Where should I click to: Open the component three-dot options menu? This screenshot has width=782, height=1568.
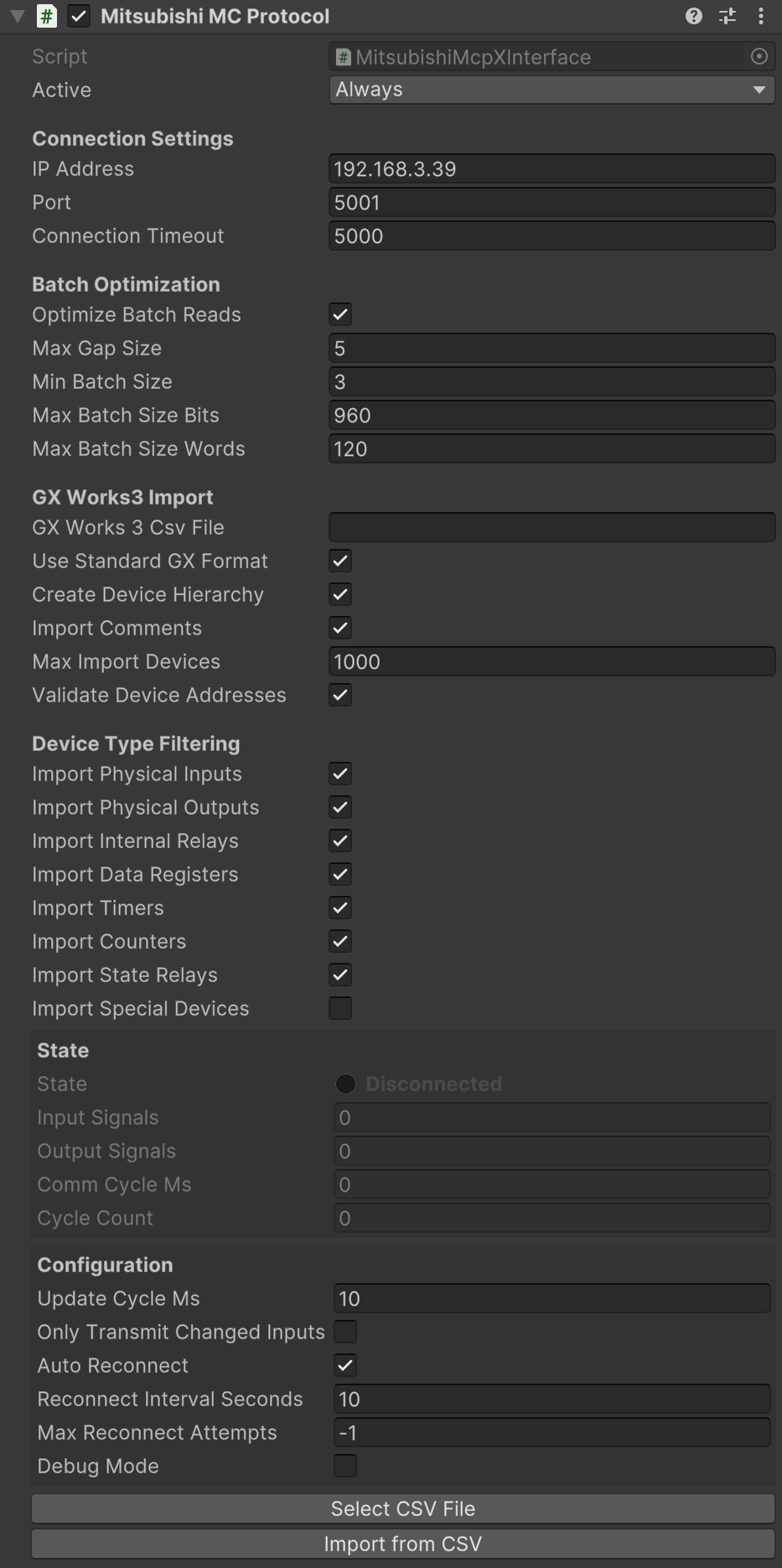click(x=761, y=16)
